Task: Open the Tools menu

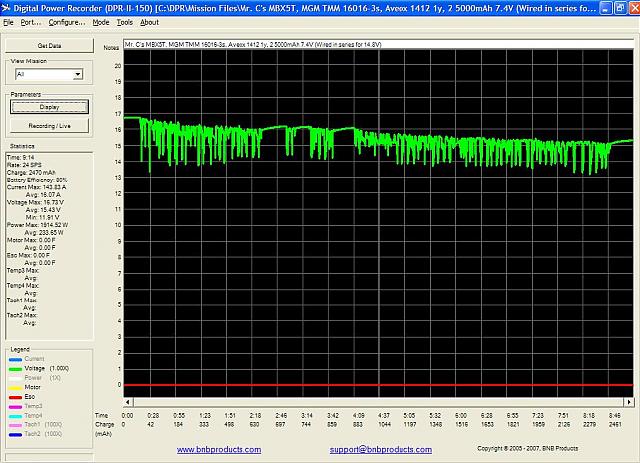Action: [124, 21]
